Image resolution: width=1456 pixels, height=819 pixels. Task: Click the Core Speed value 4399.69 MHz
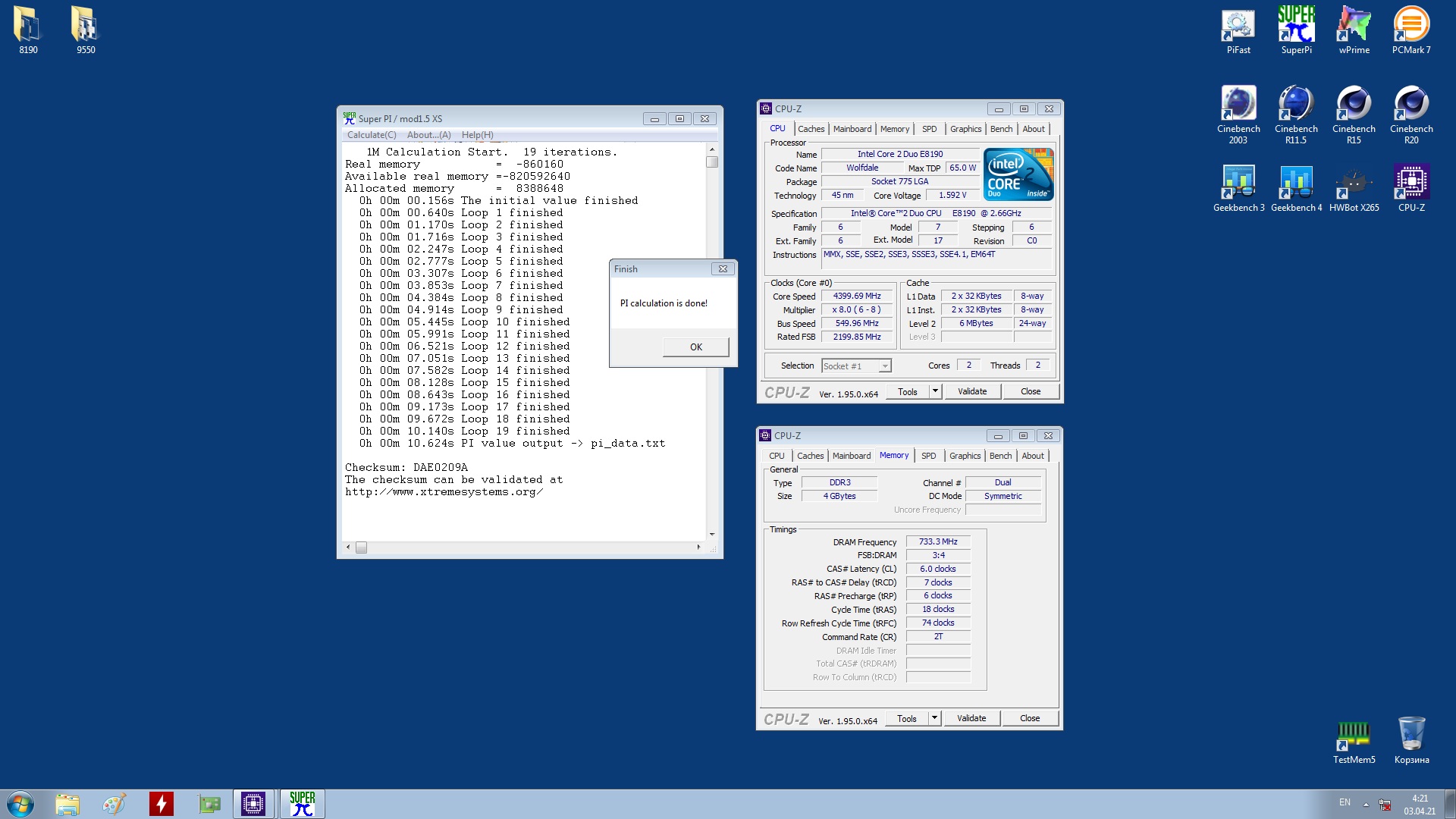[856, 297]
